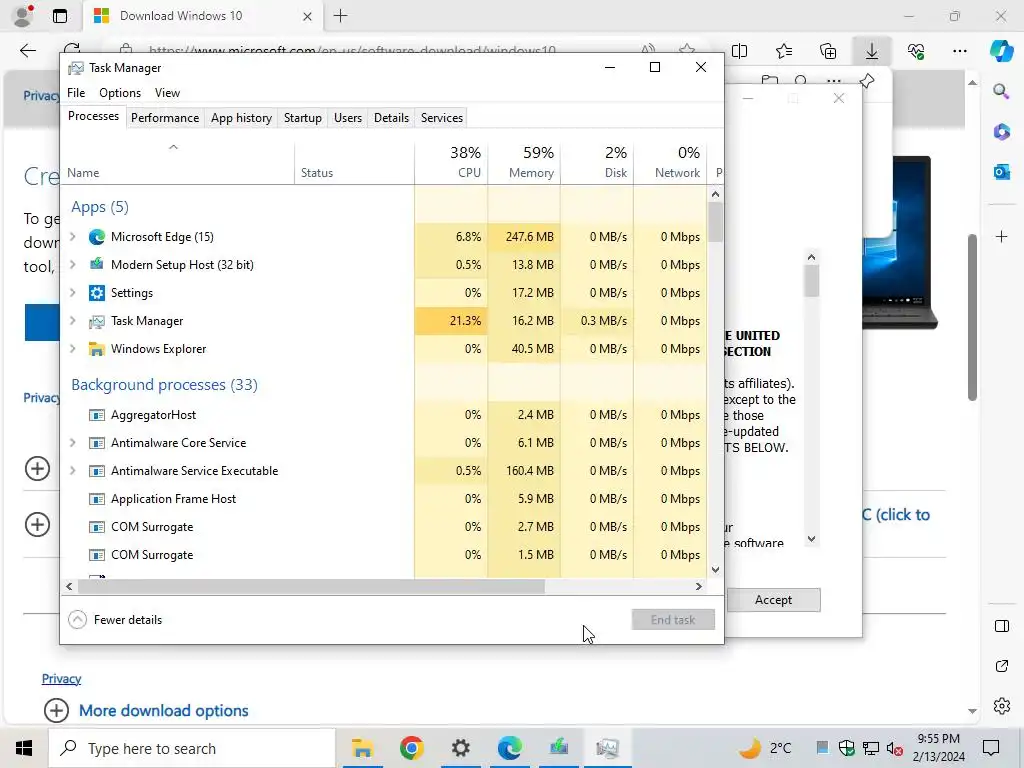Screen dimensions: 1024x768
Task: Click the Application Frame Host process icon
Action: coord(97,499)
